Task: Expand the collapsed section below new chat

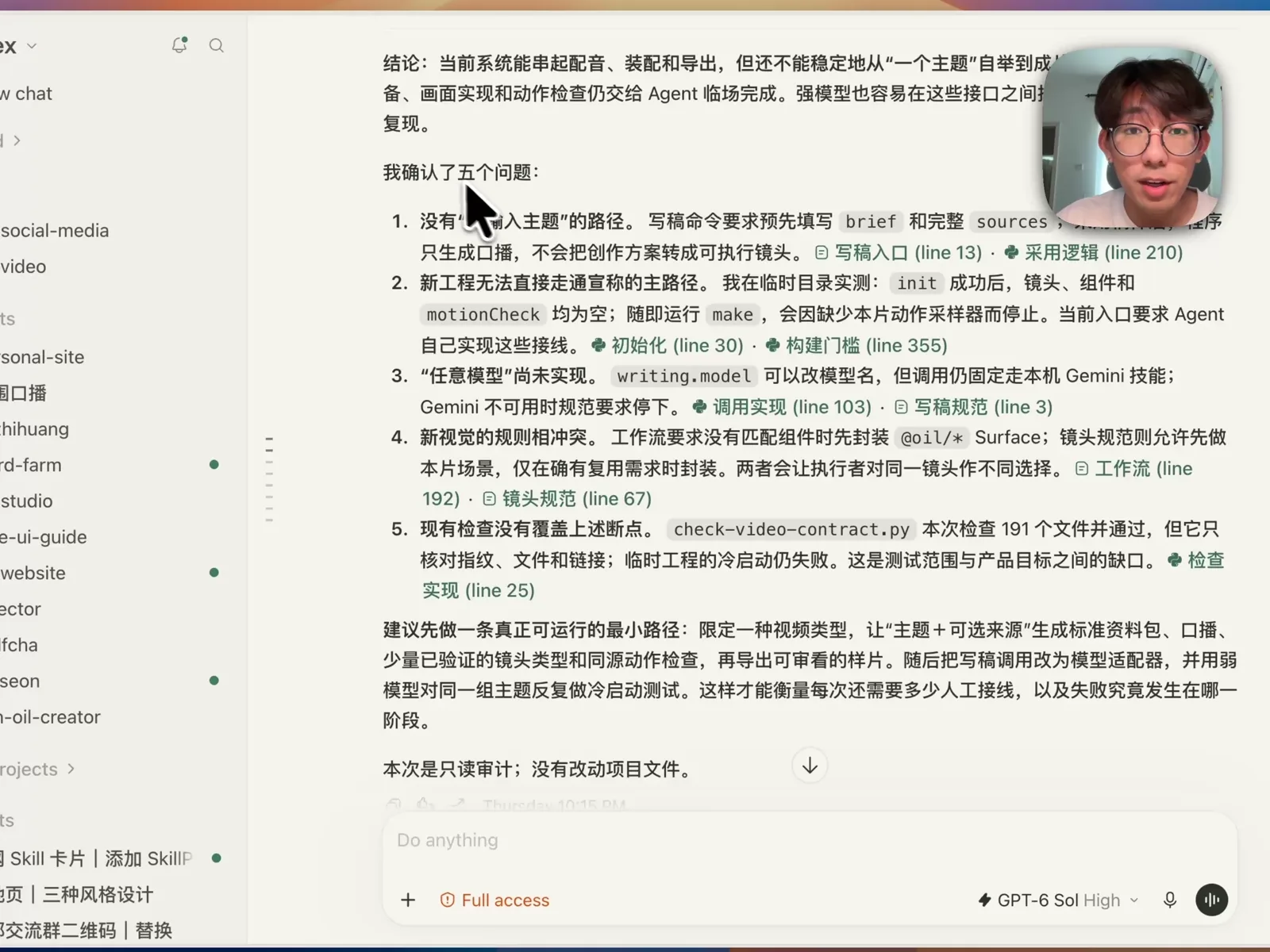Action: 17,140
